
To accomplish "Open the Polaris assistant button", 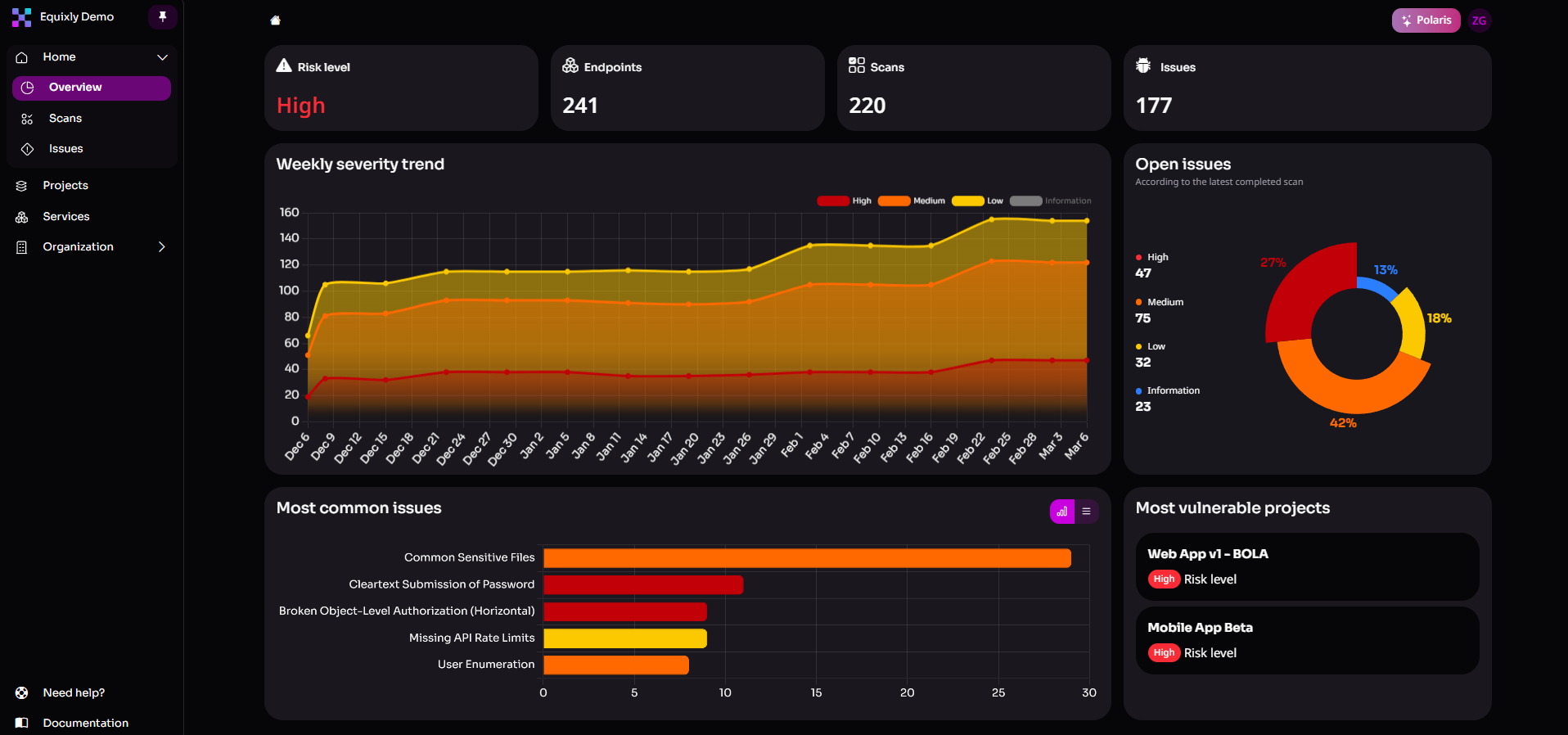I will (1426, 20).
